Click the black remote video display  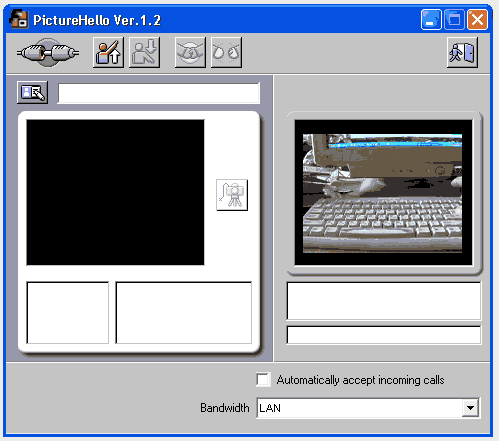pos(115,192)
